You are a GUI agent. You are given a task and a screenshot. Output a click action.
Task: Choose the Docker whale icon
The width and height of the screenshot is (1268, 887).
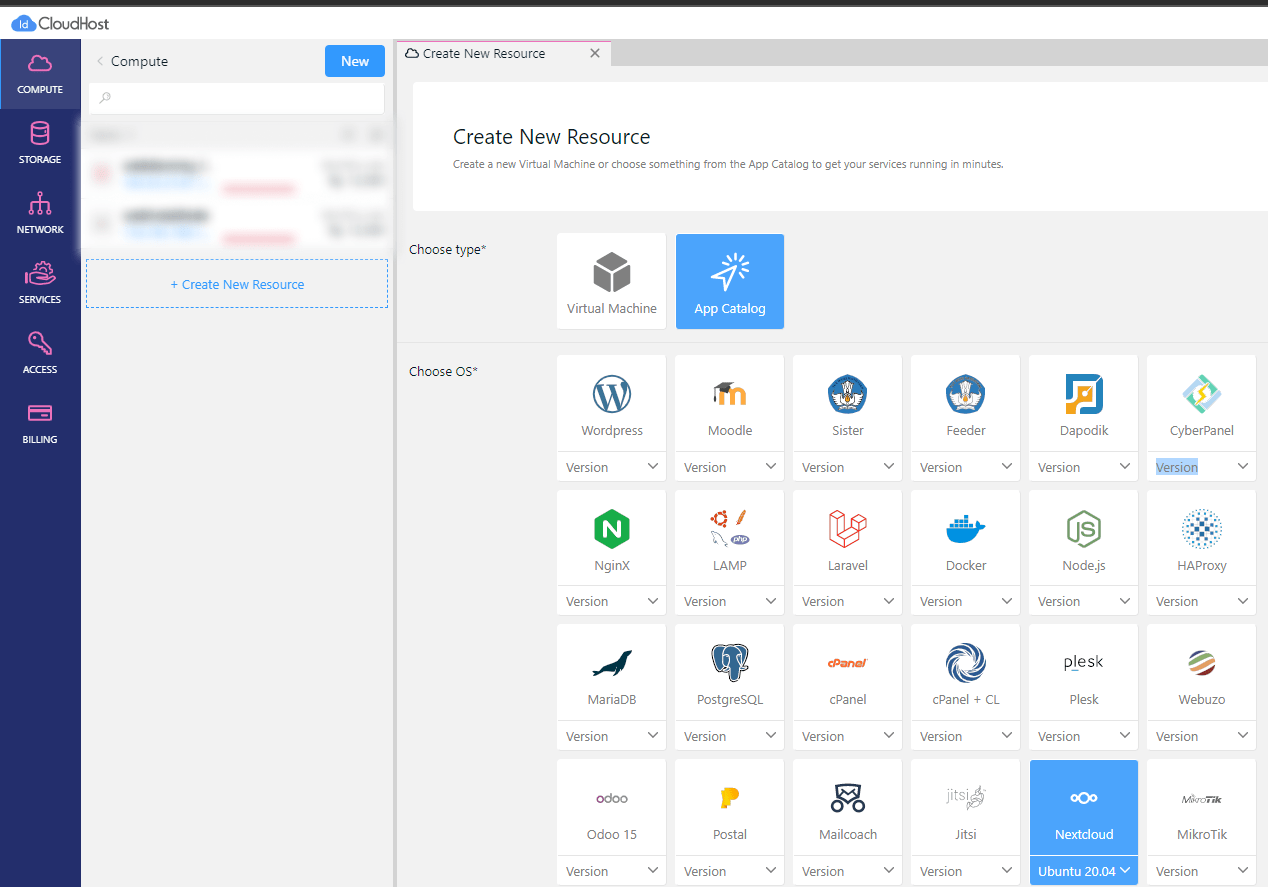[965, 529]
